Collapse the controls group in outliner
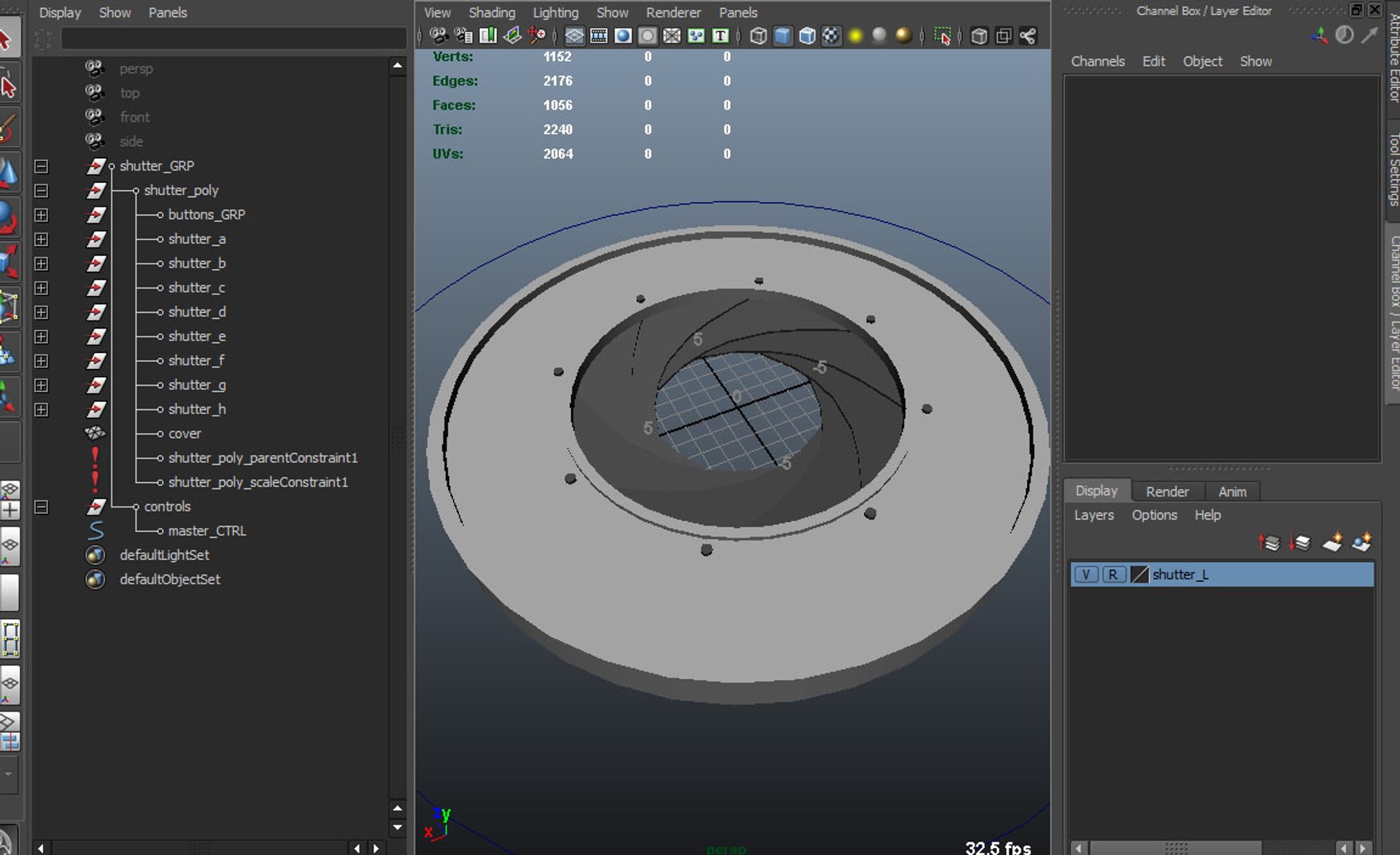1400x855 pixels. click(41, 507)
